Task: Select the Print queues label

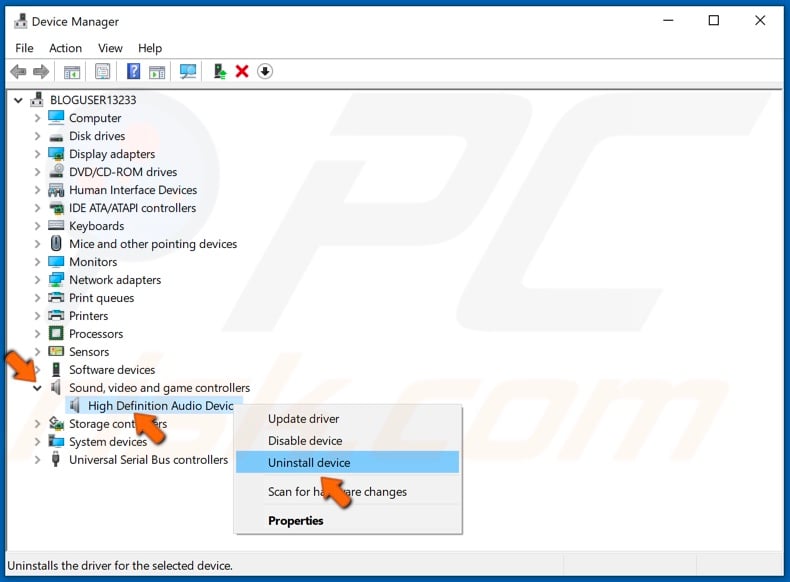Action: coord(101,298)
